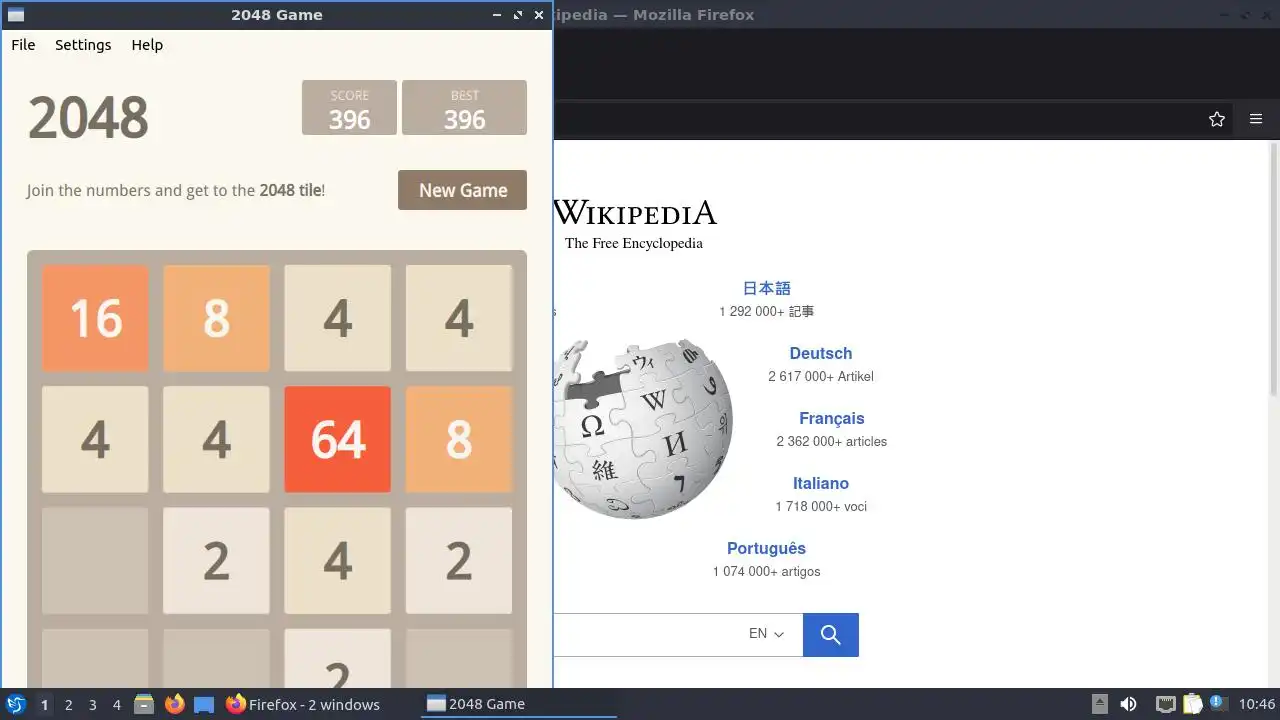Click the clock showing 10:46
Screen dimensions: 1280x720
pyautogui.click(x=1257, y=705)
